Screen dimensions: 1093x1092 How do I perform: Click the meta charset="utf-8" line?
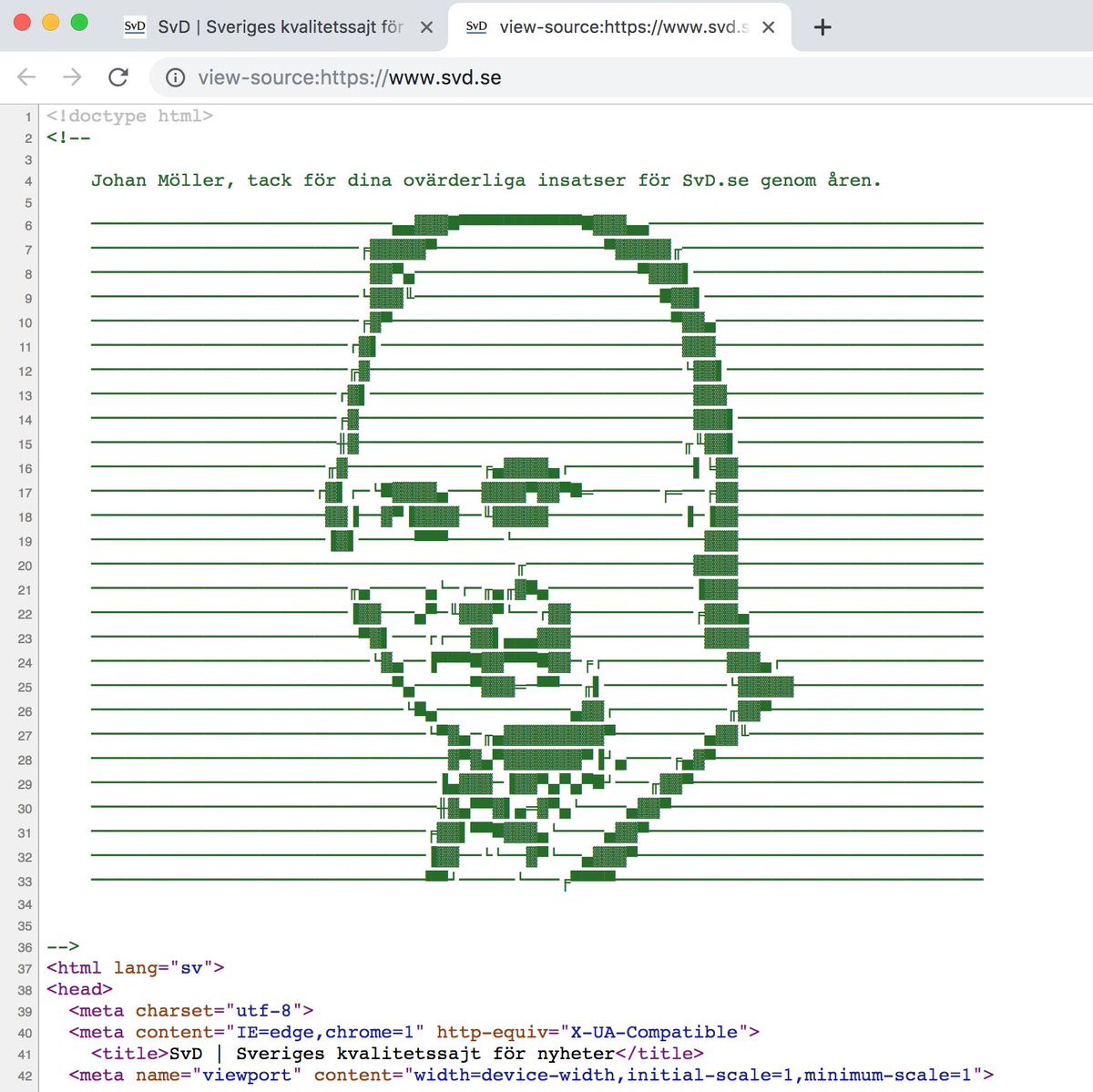coord(191,1010)
